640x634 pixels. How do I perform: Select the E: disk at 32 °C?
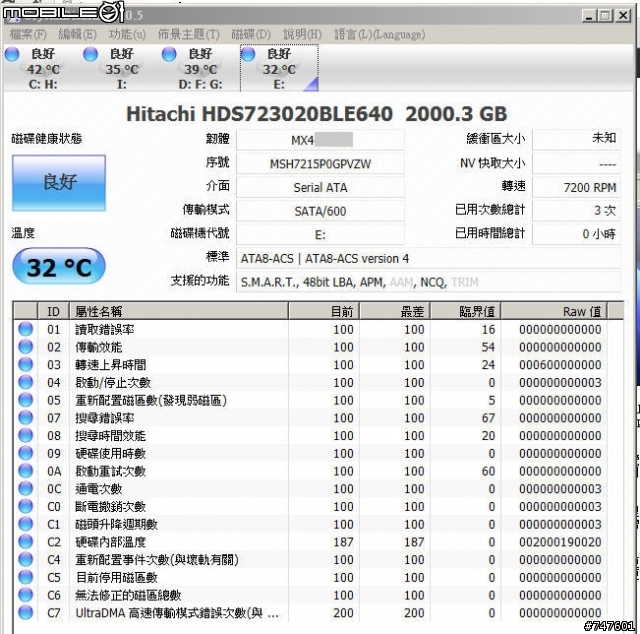[x=279, y=68]
